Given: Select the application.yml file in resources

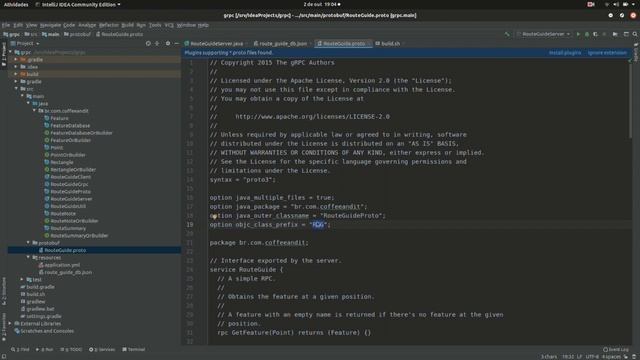Looking at the screenshot, I should 62,265.
